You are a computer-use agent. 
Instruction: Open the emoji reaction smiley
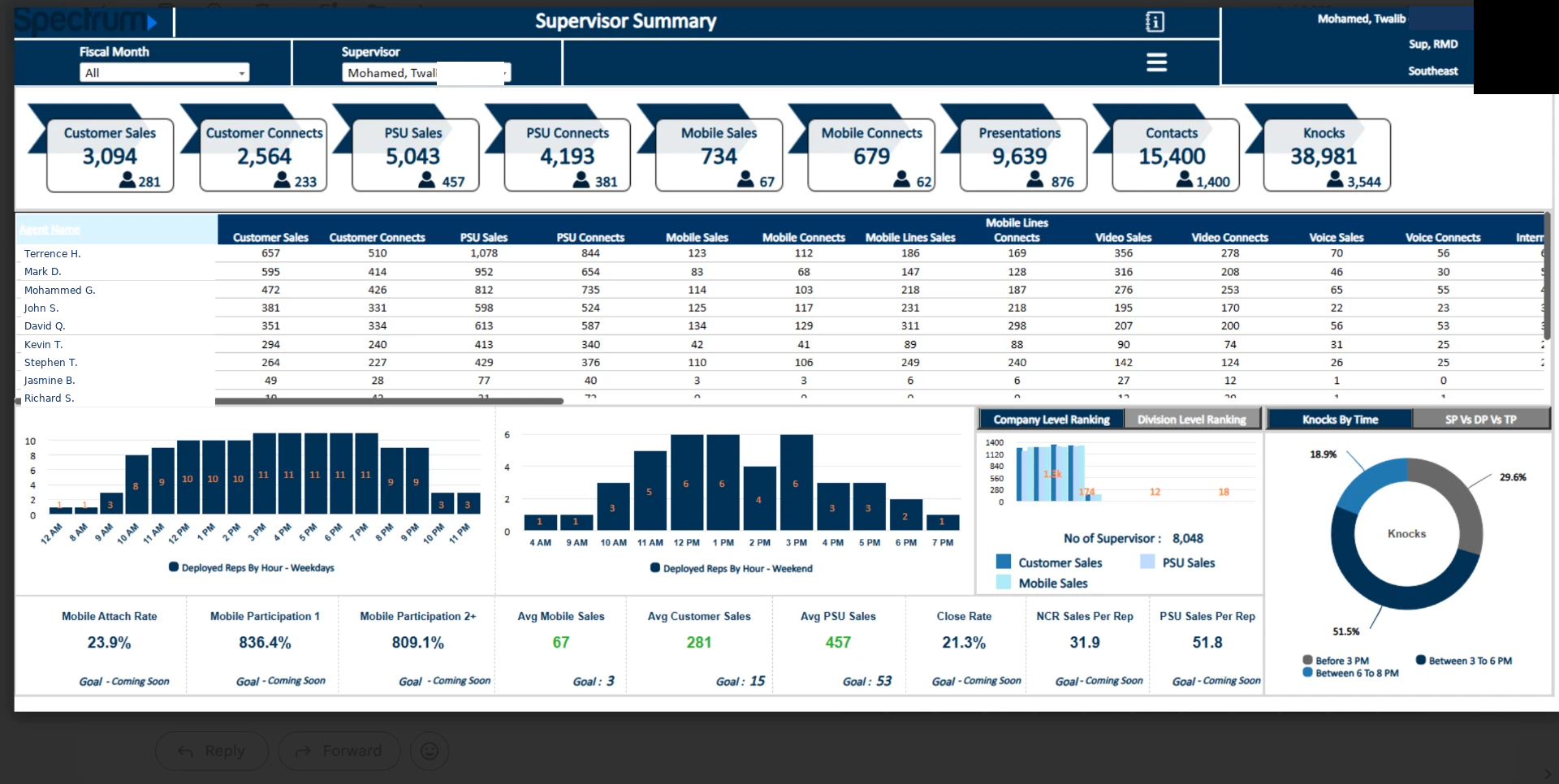coord(430,751)
